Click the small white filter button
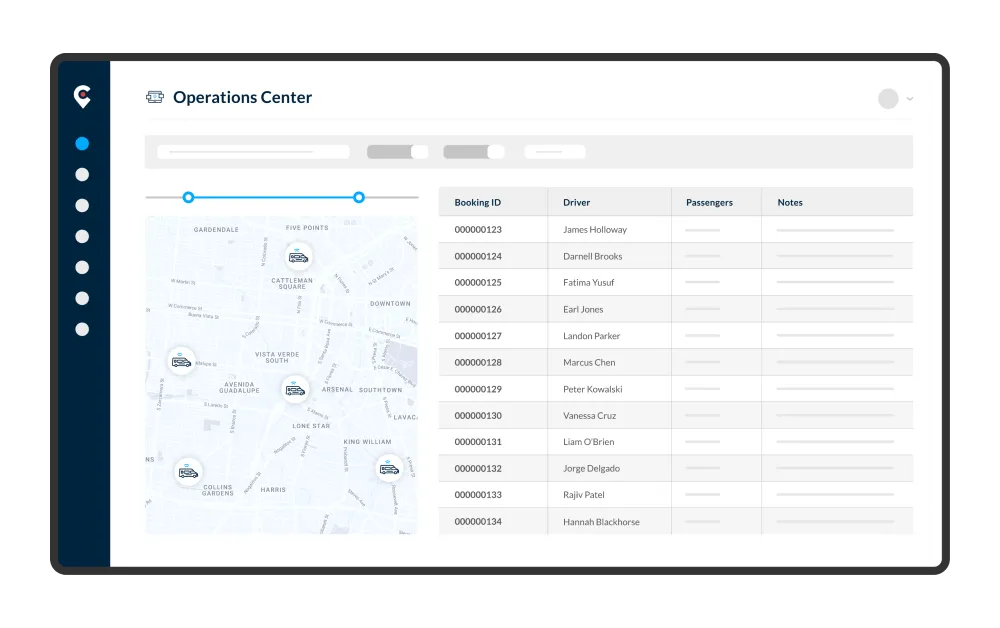 click(555, 152)
